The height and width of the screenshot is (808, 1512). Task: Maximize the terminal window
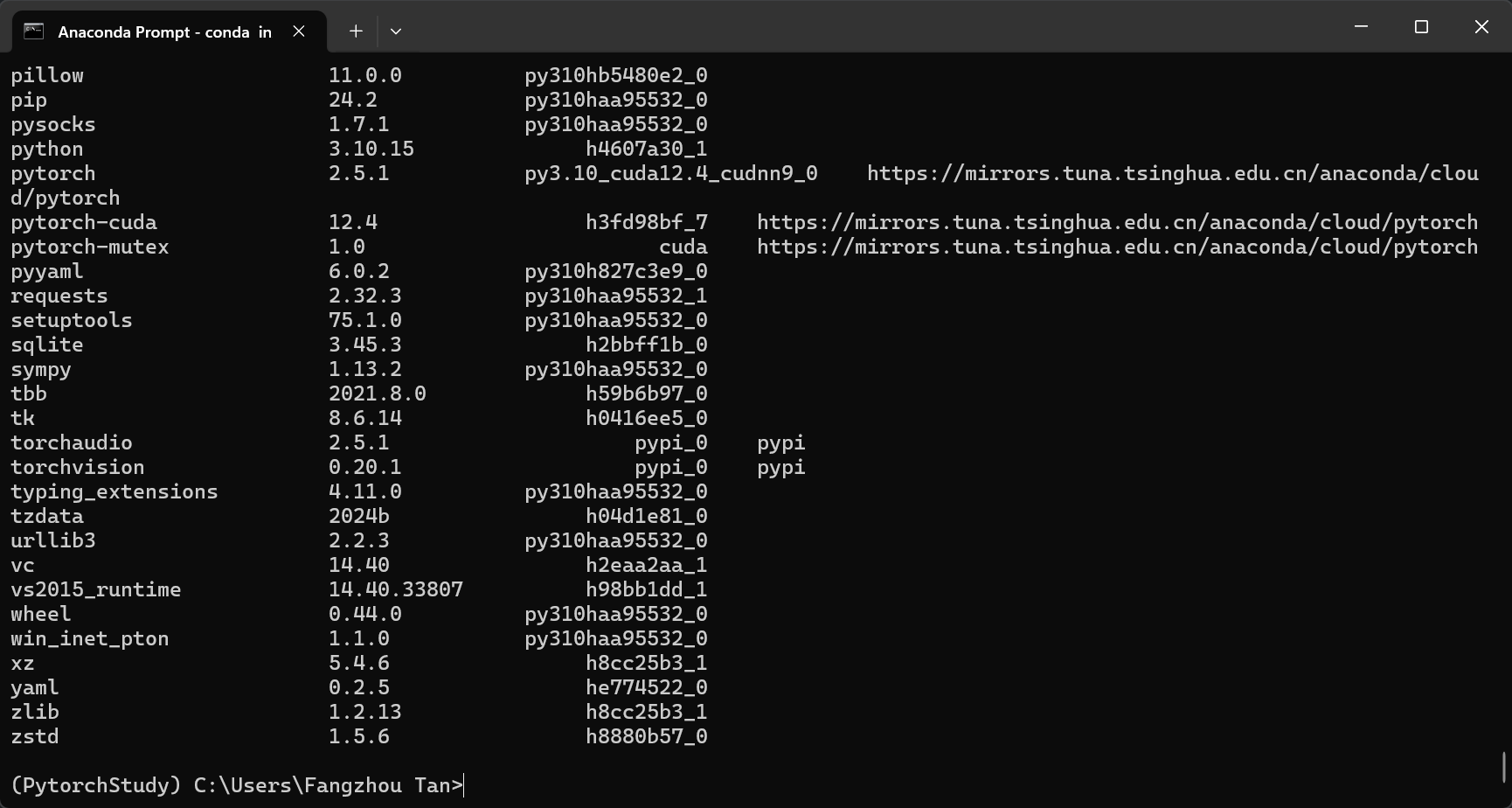click(1421, 27)
